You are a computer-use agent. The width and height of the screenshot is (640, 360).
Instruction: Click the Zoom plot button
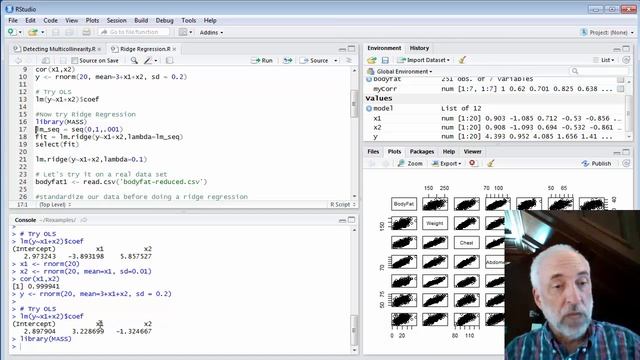coord(410,163)
